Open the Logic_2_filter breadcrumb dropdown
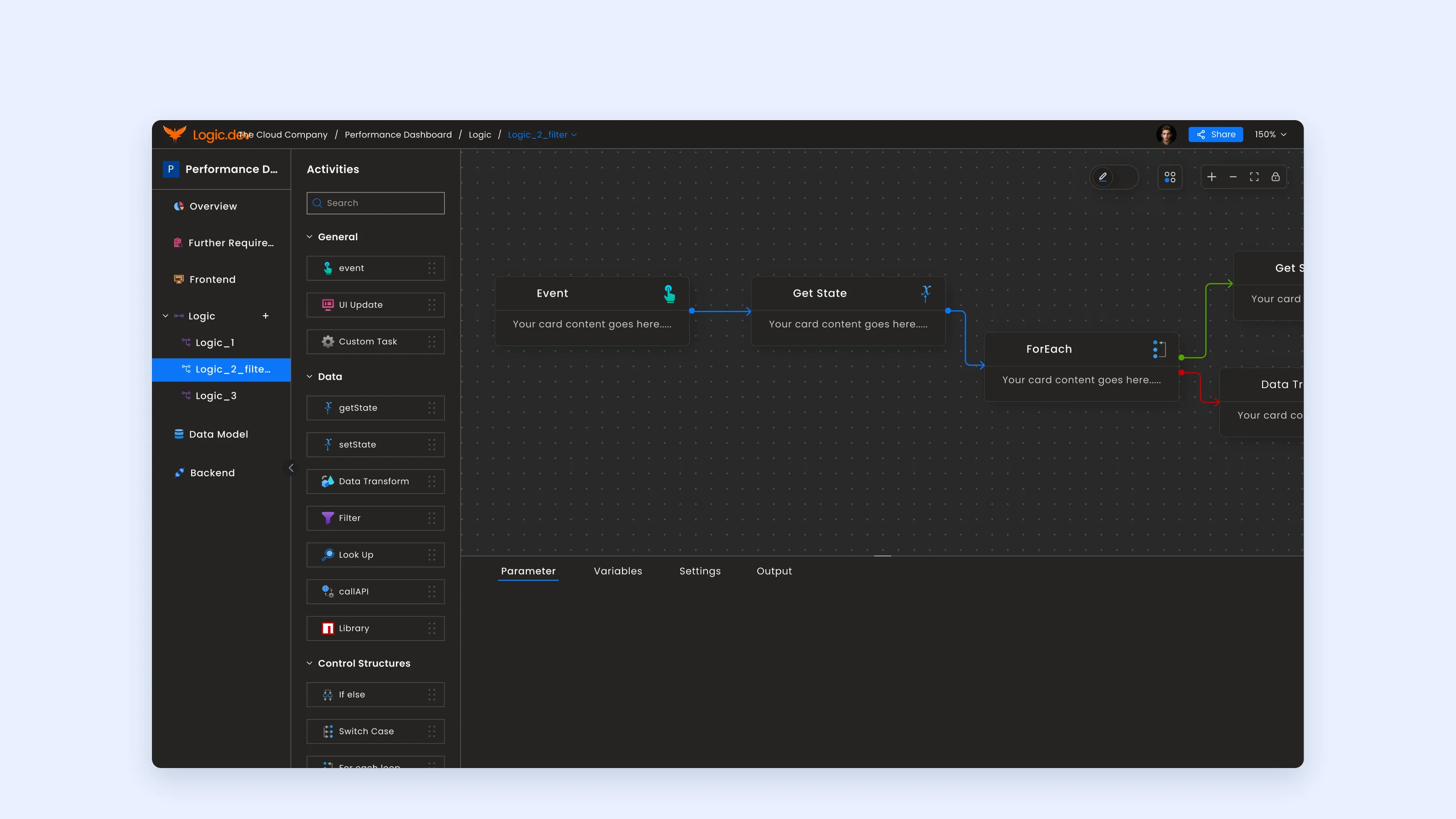The height and width of the screenshot is (819, 1456). point(542,135)
